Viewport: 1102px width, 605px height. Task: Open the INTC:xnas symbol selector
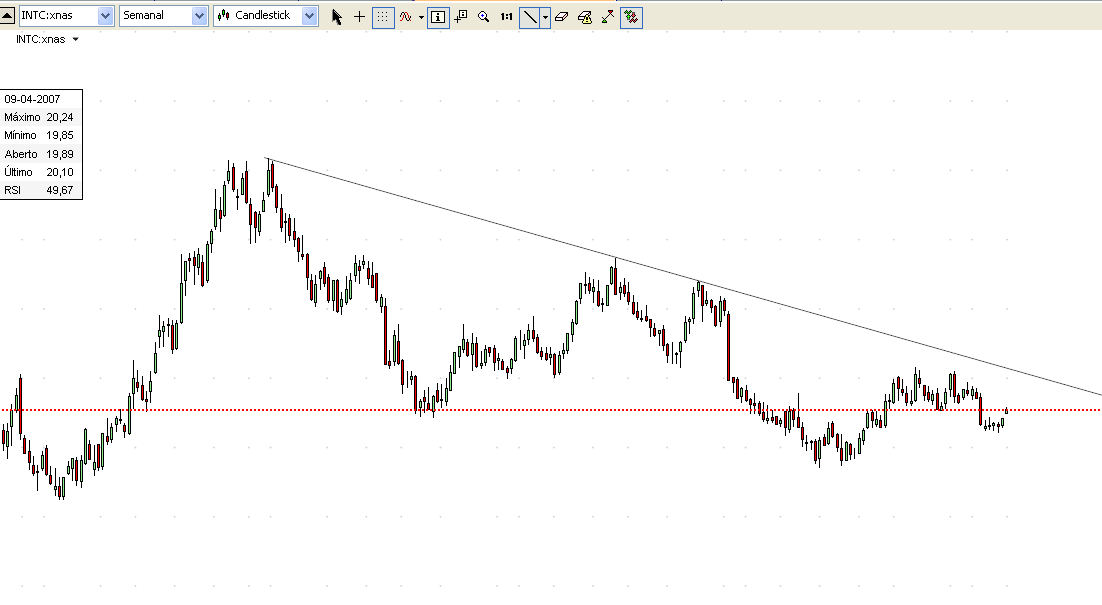tap(105, 15)
